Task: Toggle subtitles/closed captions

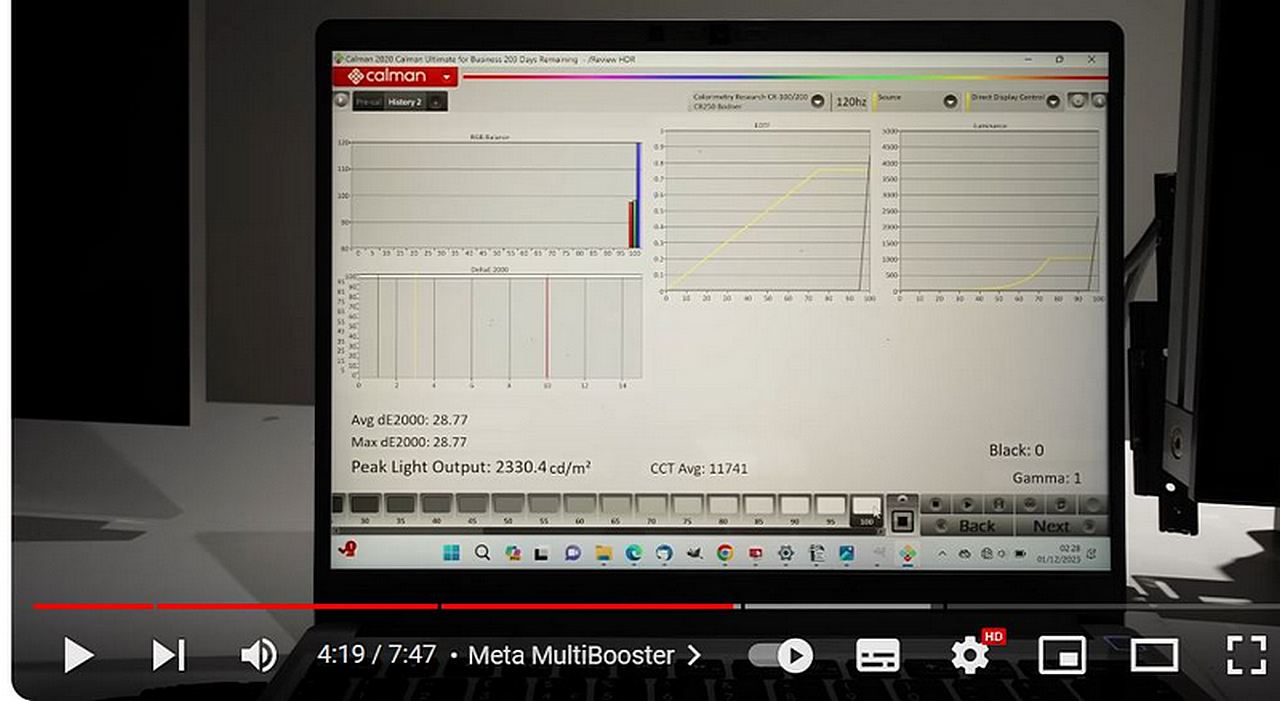Action: click(878, 656)
